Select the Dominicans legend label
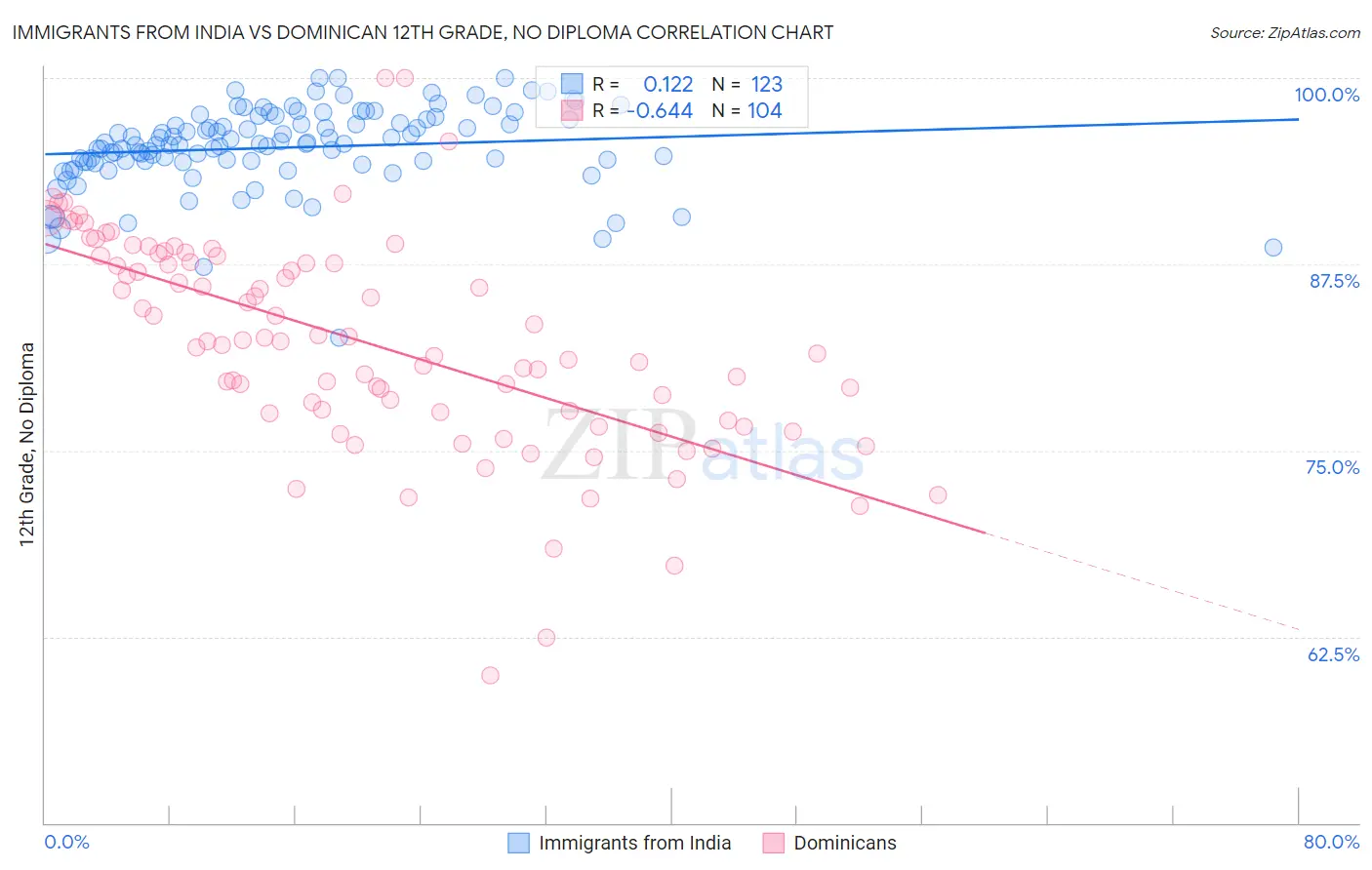1372x870 pixels. point(845,843)
